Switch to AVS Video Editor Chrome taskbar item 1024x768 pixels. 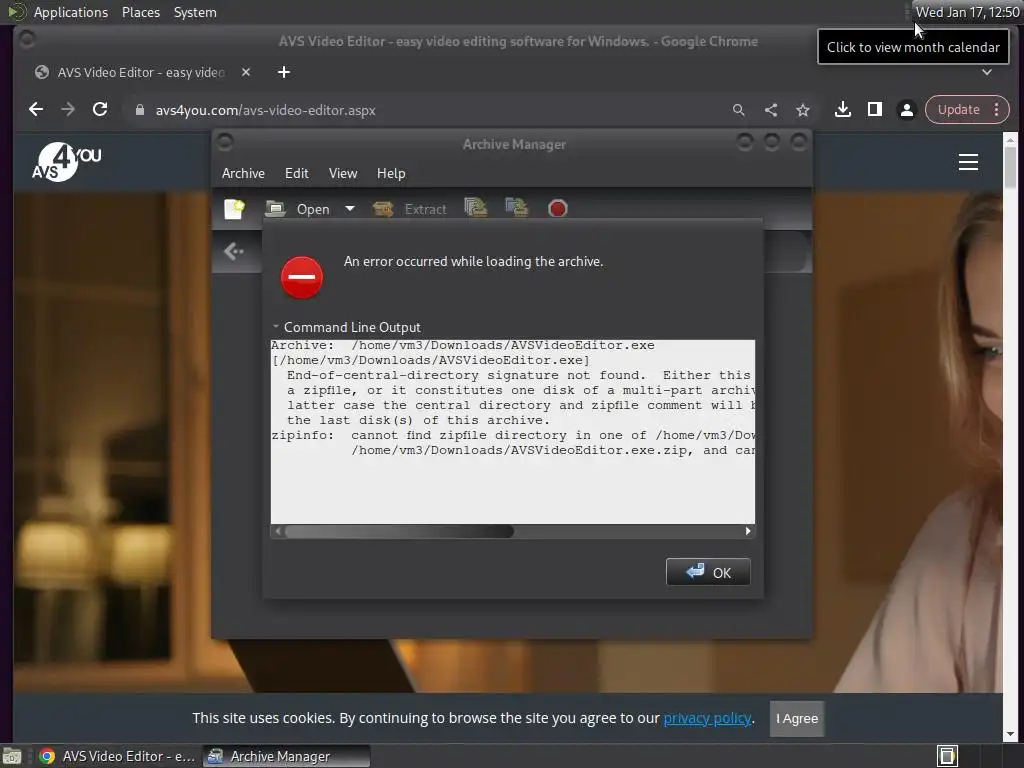(x=118, y=756)
